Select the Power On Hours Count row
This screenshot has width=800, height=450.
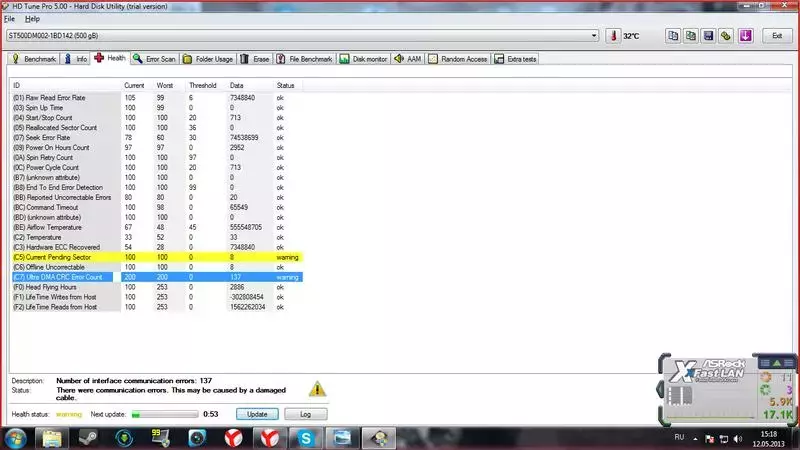(157, 147)
